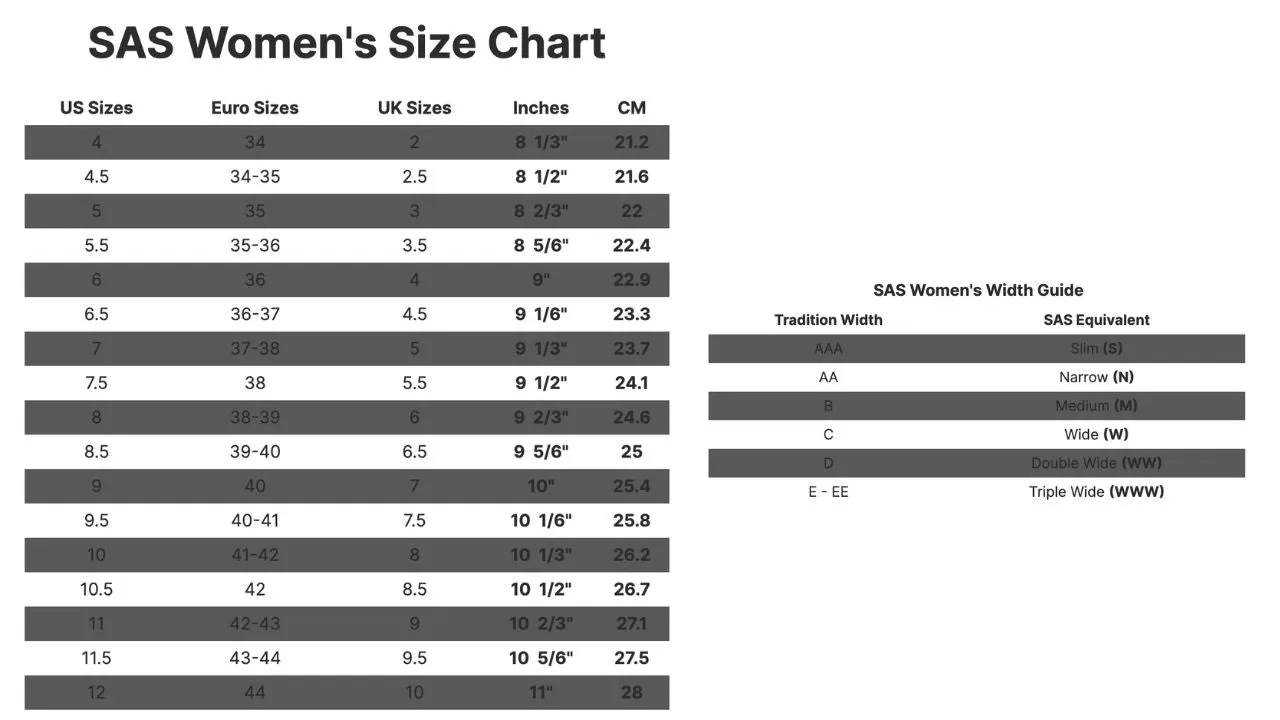
Task: Select the 39-40 Euro size cell
Action: 255,452
